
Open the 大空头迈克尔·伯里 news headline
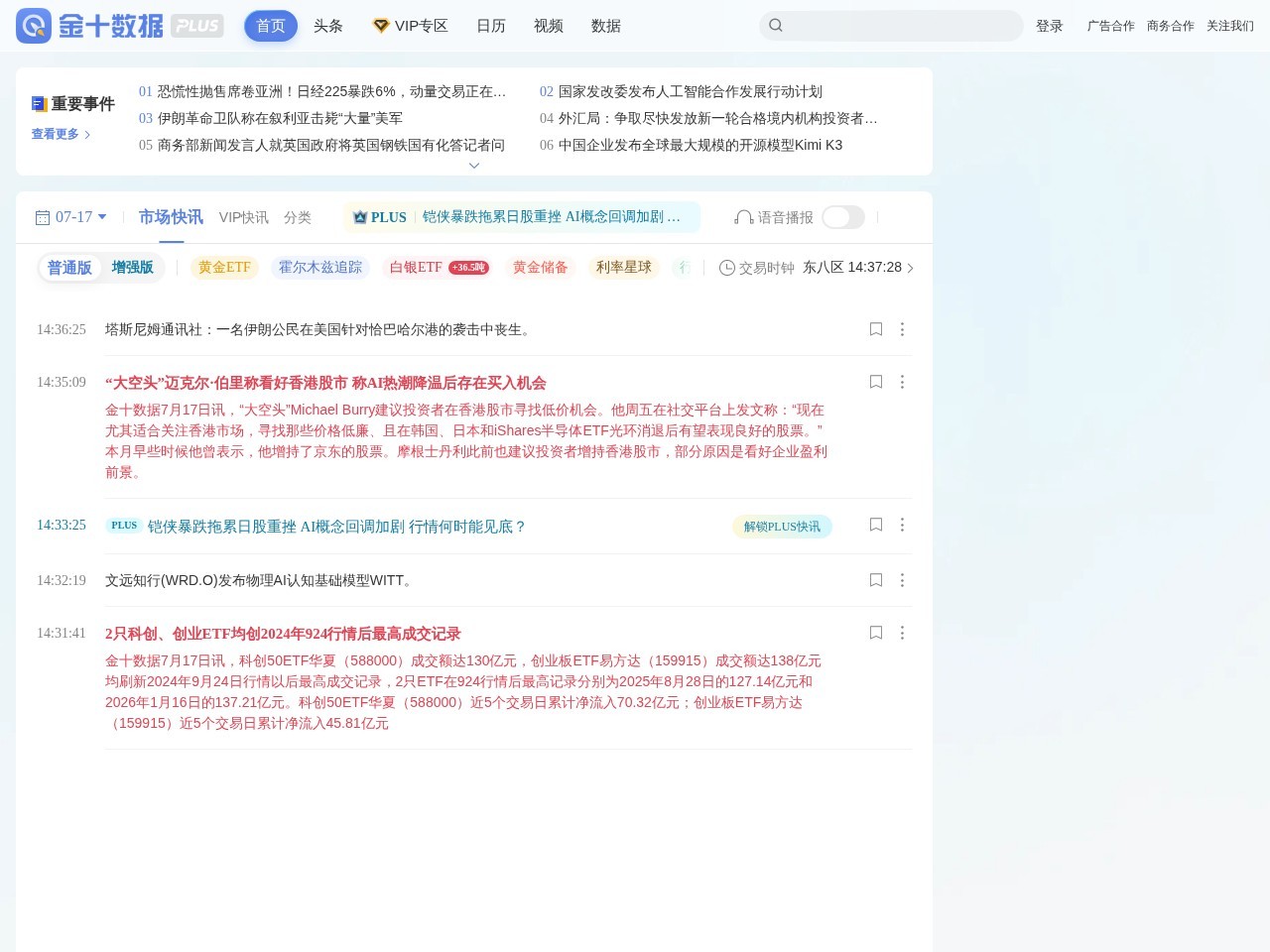(x=325, y=383)
